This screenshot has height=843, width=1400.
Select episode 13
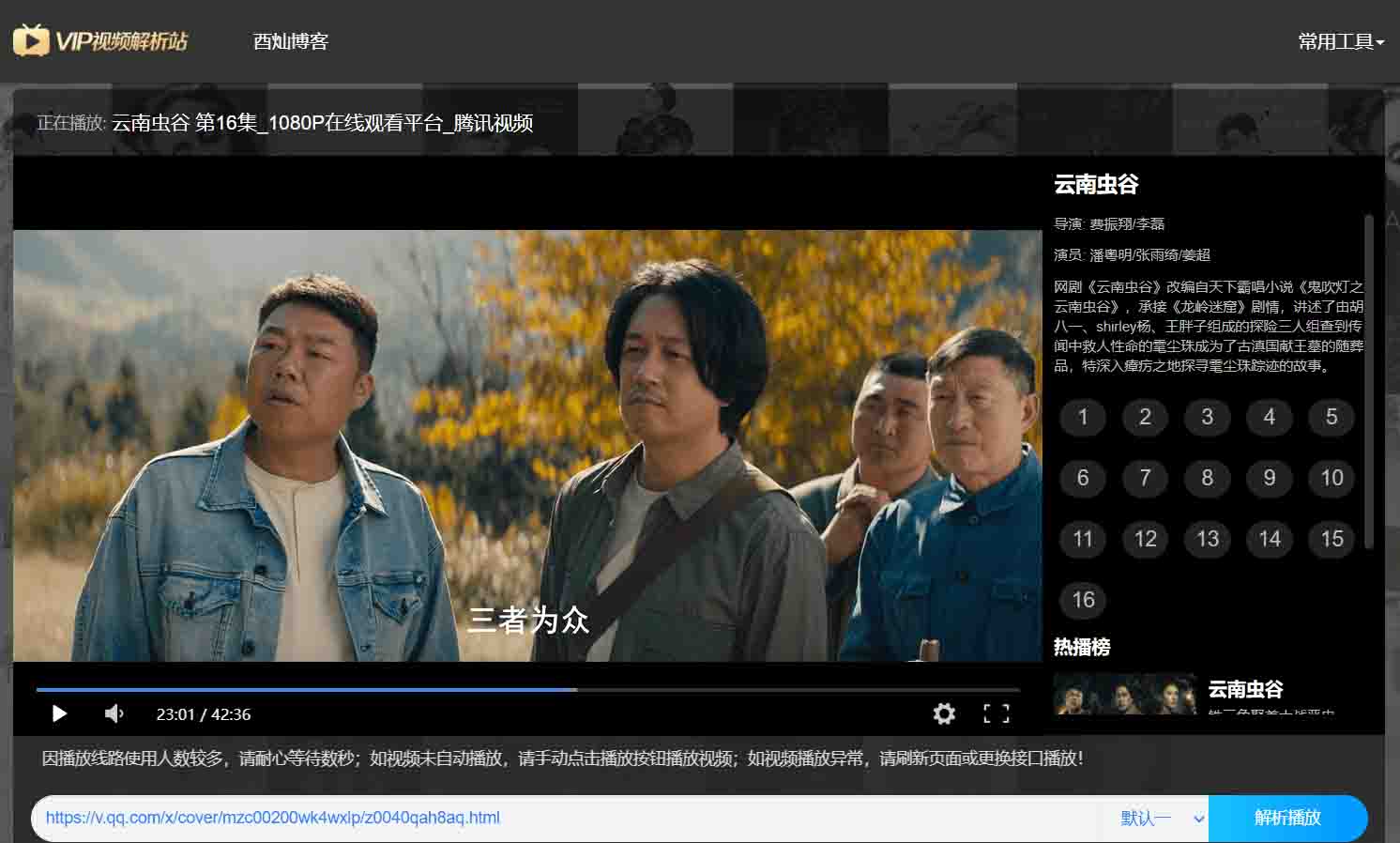coord(1208,539)
